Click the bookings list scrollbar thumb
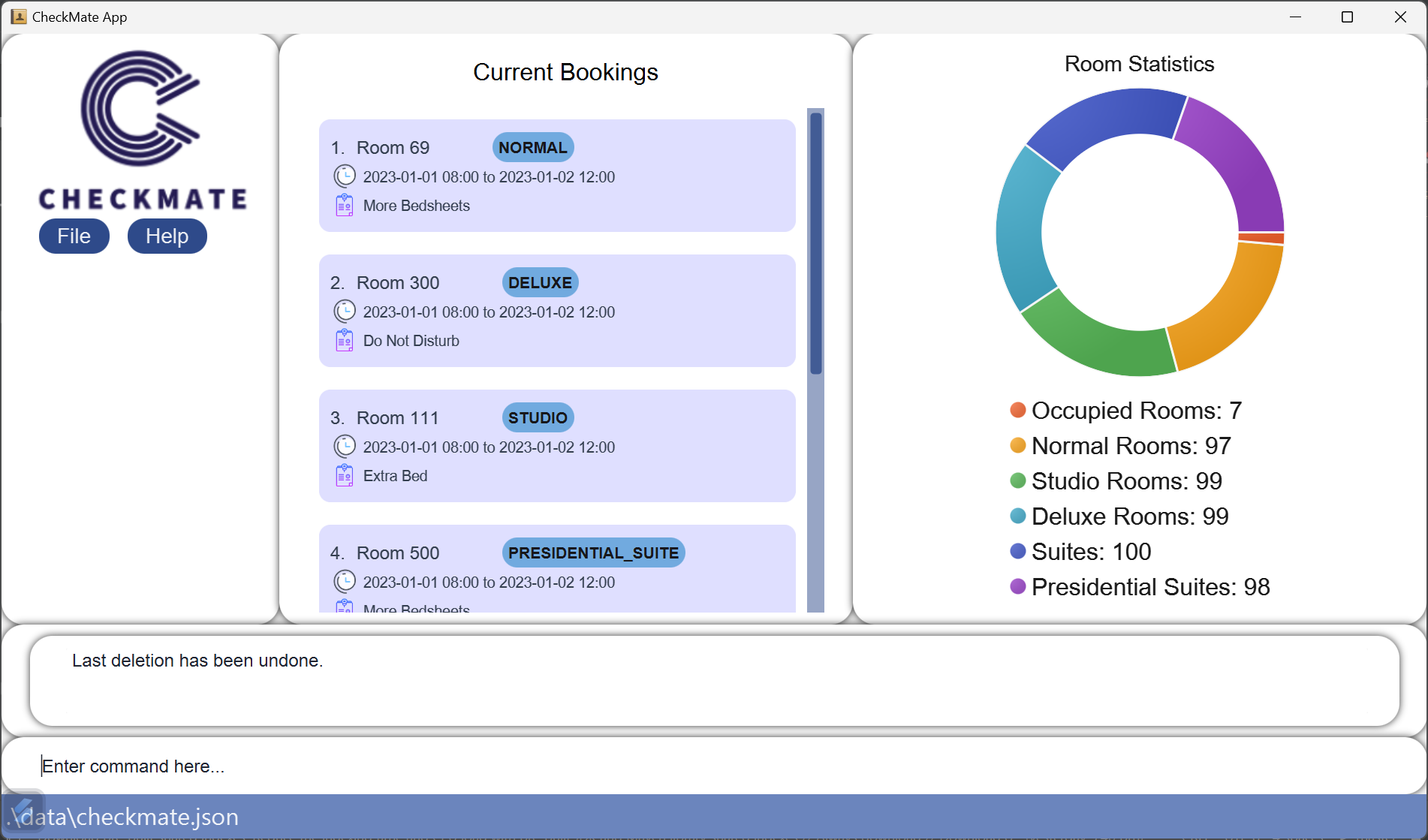Screen dimensions: 1428x840 (x=816, y=242)
